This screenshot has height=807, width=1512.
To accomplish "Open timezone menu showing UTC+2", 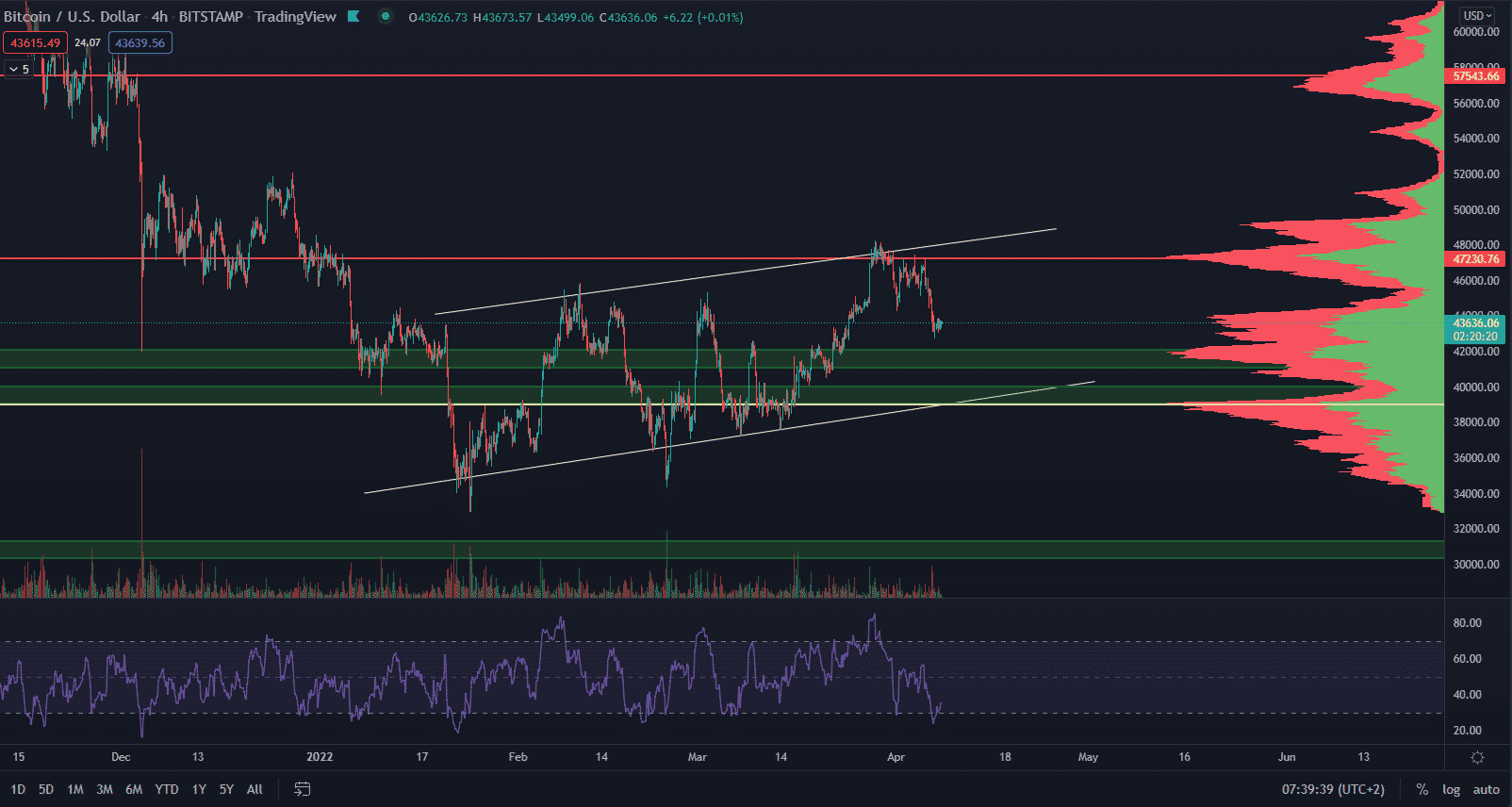I will [x=1333, y=789].
